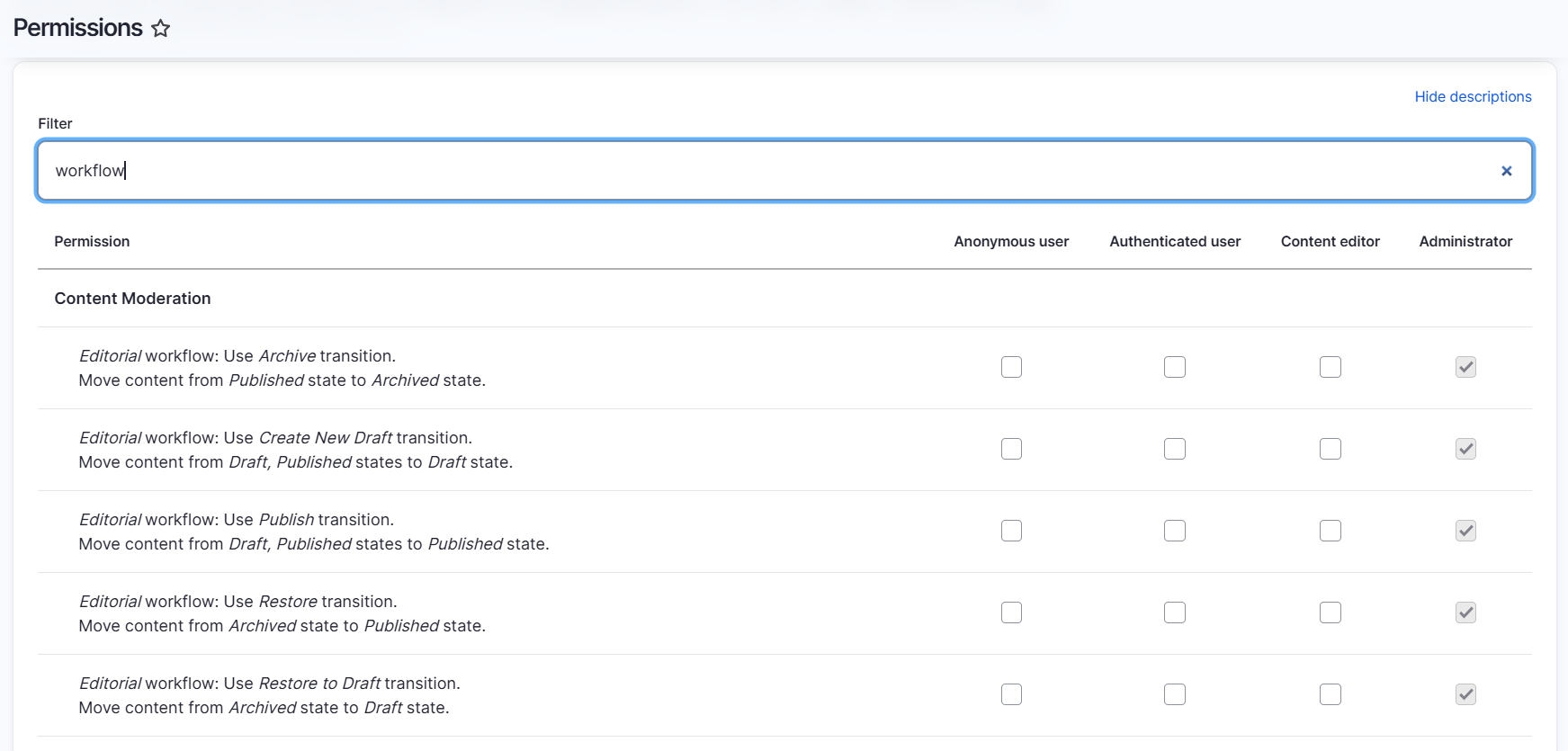Image resolution: width=1568 pixels, height=751 pixels.
Task: Enable Restore to Draft for Content editor
Action: coord(1331,694)
